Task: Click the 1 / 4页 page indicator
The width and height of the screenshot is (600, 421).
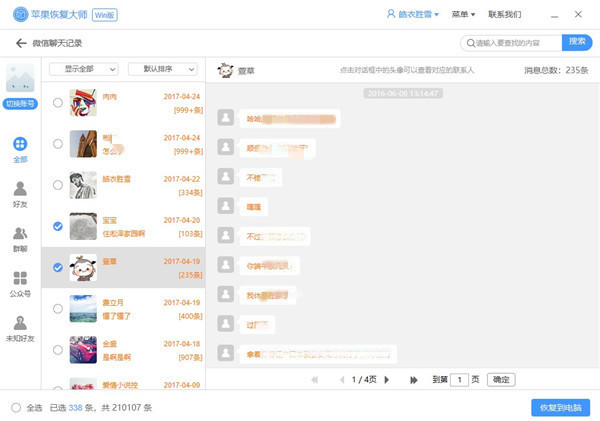Action: 364,380
